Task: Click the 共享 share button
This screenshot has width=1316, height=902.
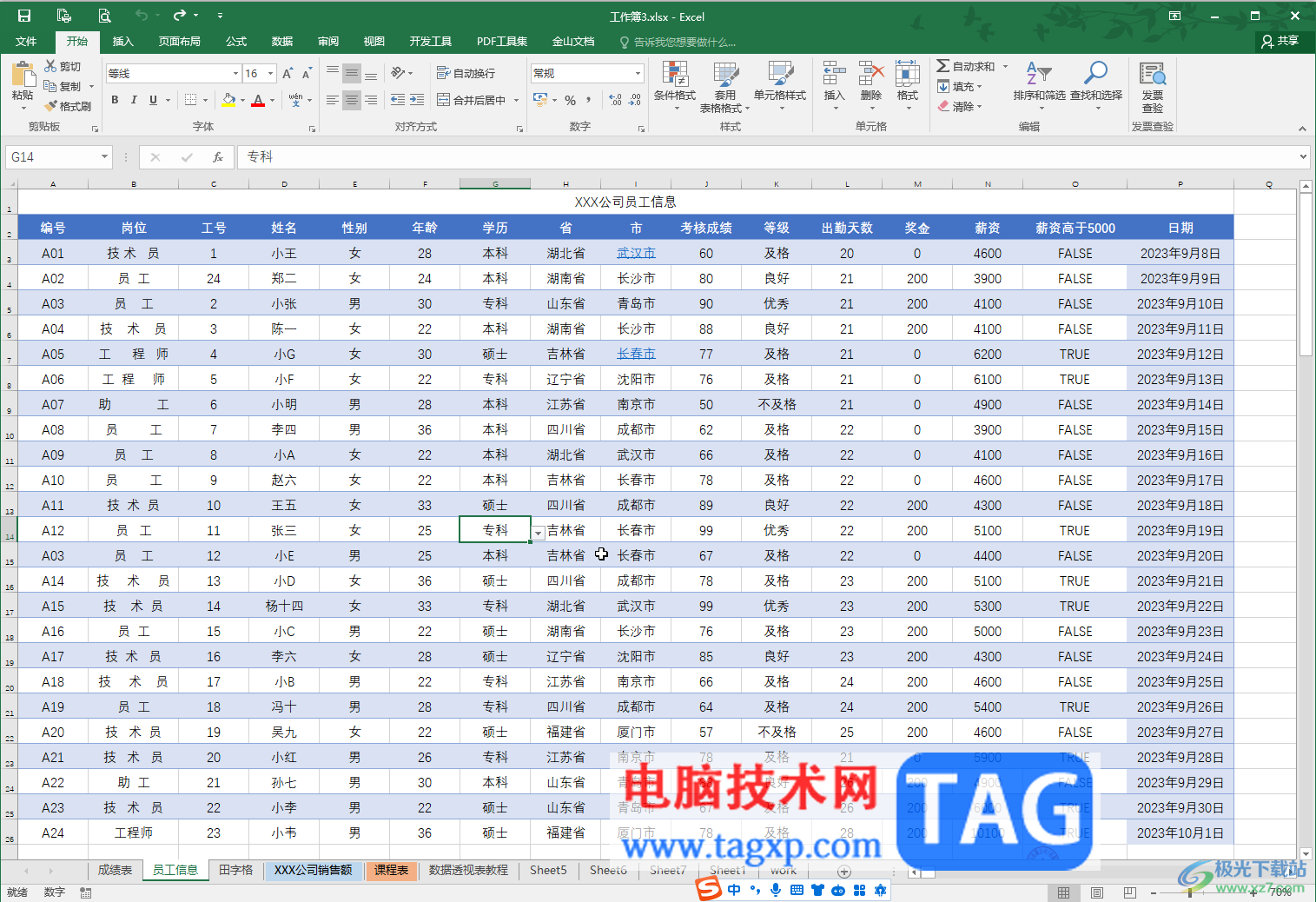Action: coord(1280,41)
